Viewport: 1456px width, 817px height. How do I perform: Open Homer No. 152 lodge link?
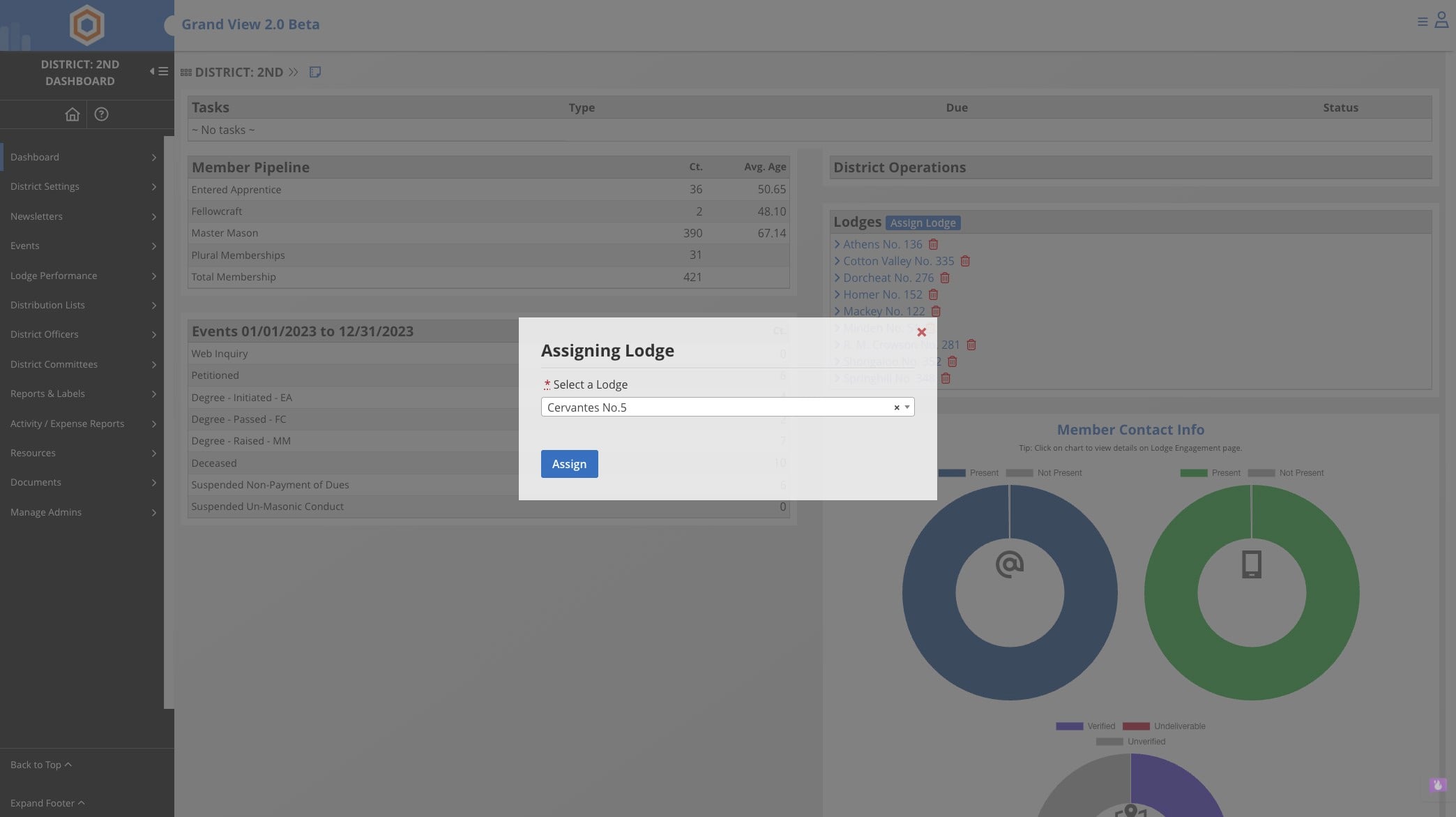(882, 294)
